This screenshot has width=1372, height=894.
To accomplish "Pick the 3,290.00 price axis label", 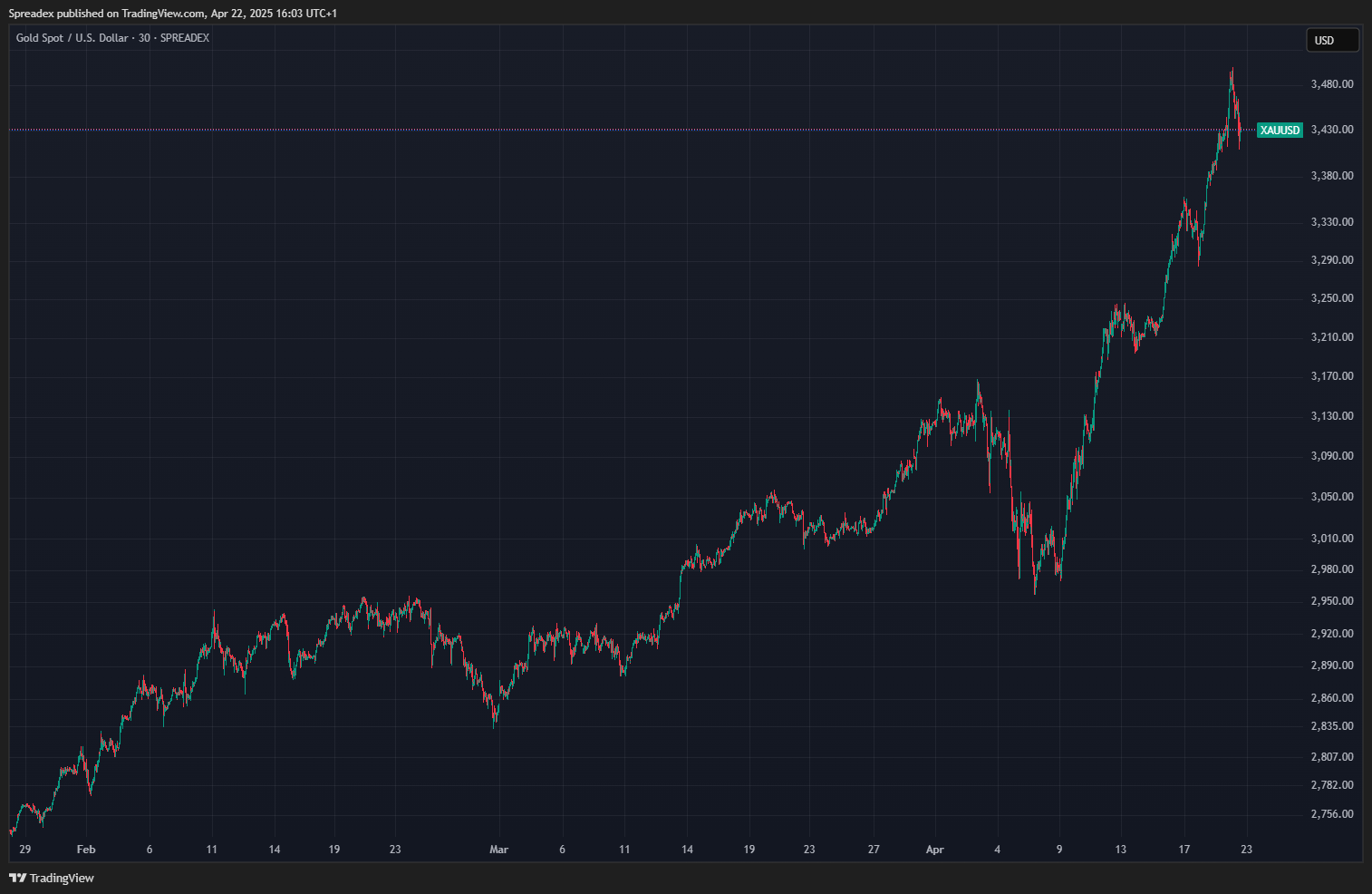I will (x=1332, y=260).
